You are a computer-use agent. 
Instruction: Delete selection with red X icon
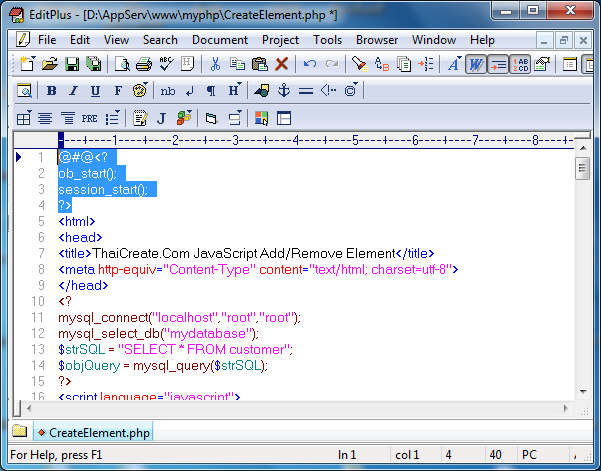[x=281, y=64]
